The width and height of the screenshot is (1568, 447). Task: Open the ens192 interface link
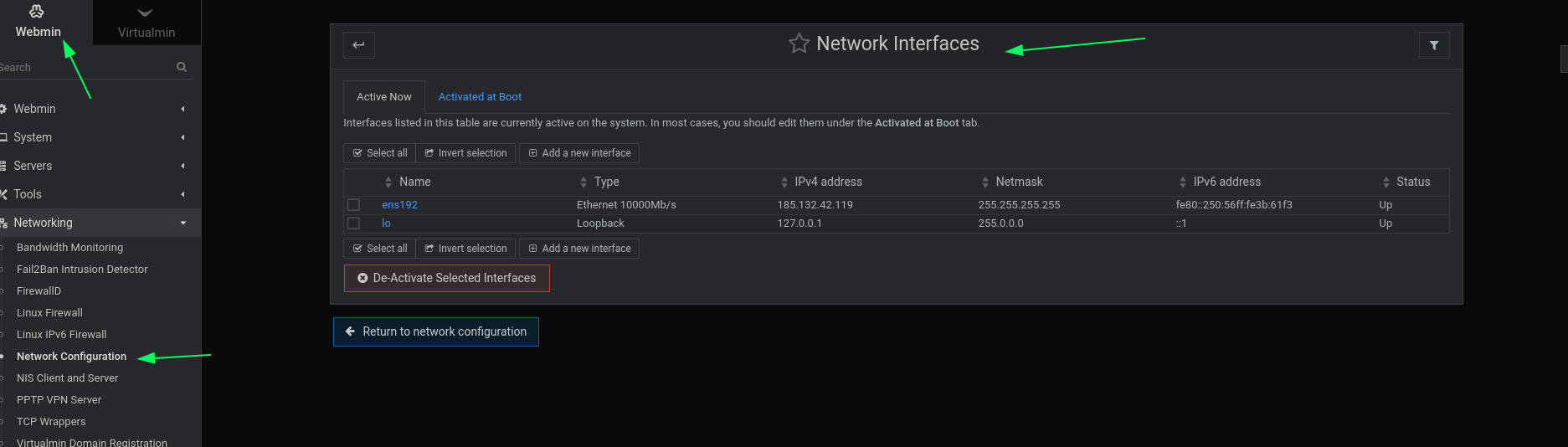399,205
